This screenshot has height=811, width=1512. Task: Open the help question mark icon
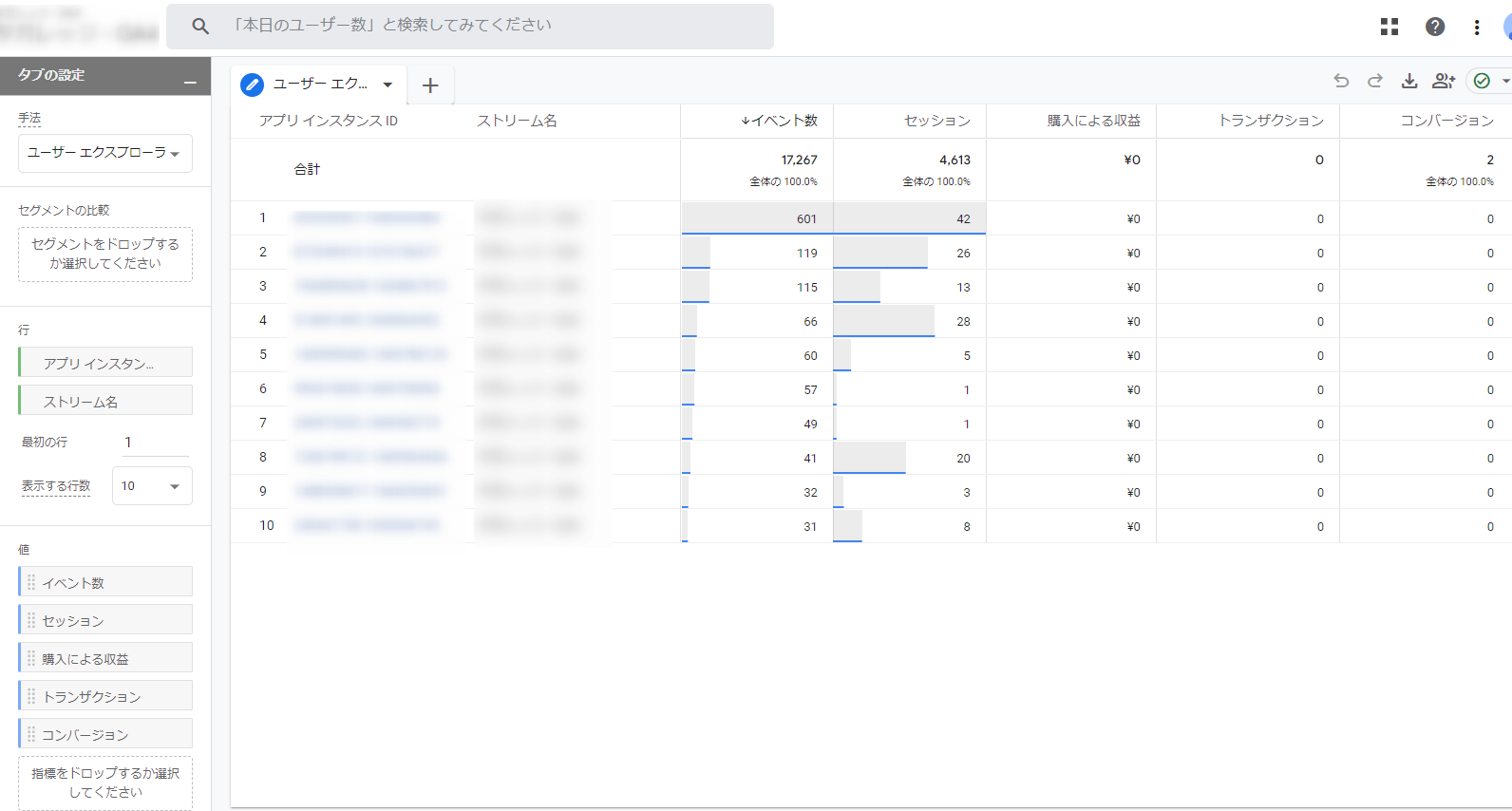point(1435,27)
